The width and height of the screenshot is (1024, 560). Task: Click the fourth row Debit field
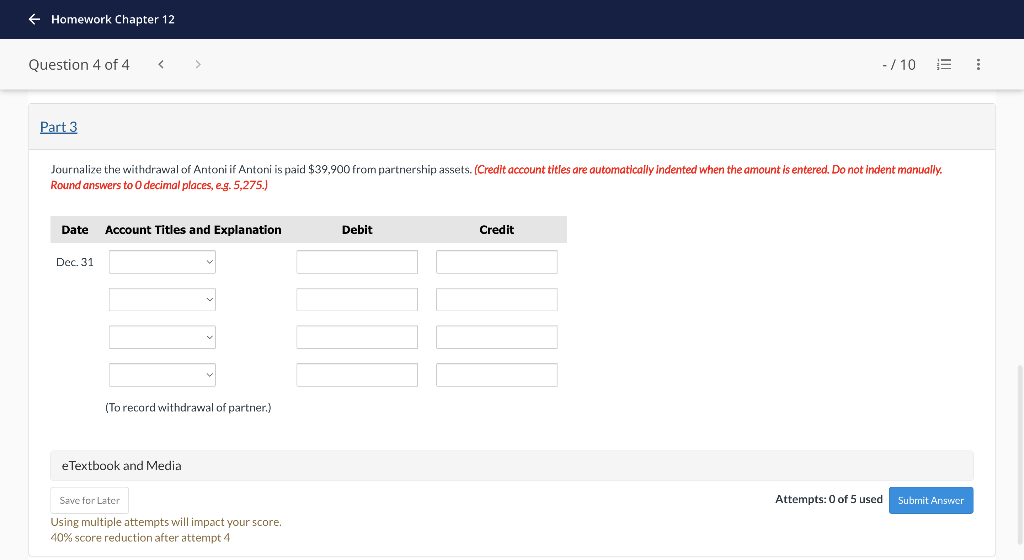click(357, 375)
